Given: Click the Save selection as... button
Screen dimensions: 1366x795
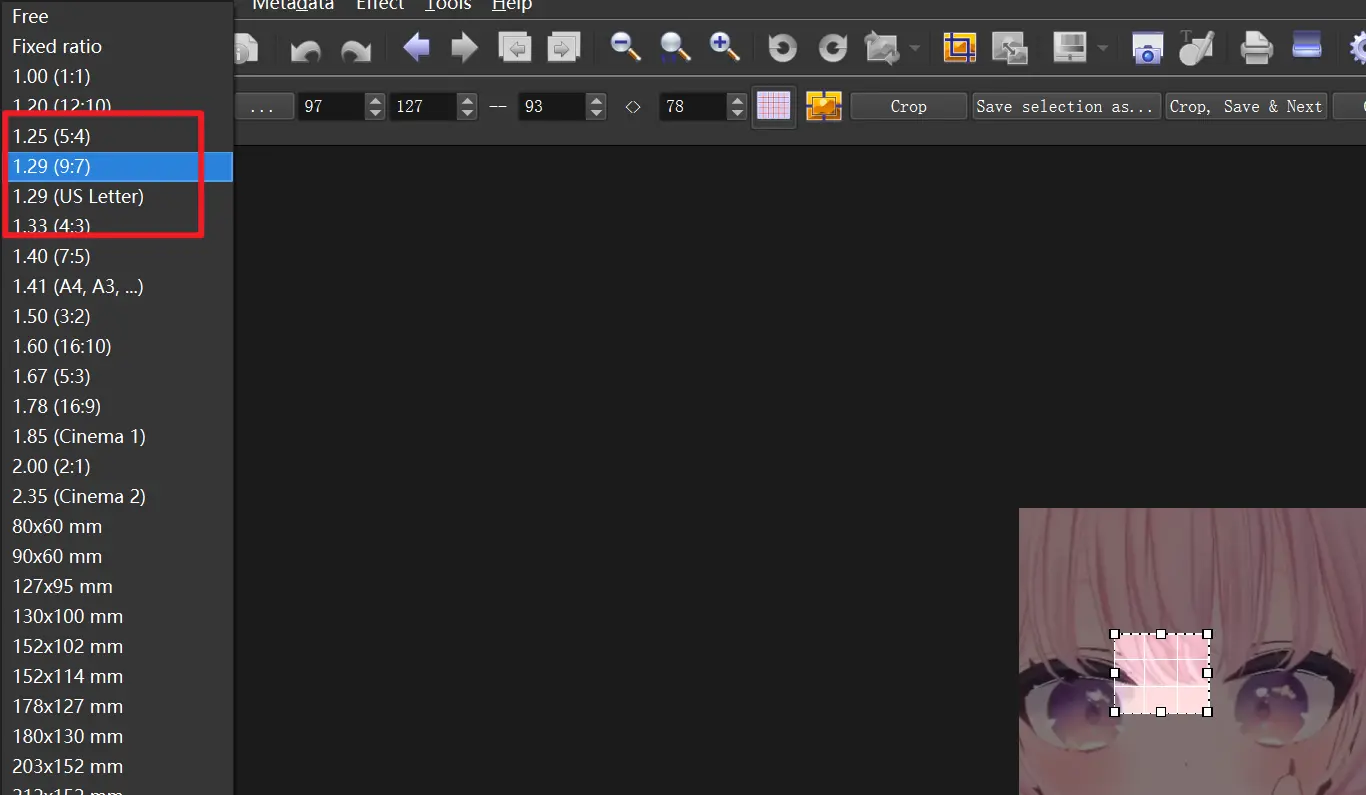Looking at the screenshot, I should point(1065,106).
